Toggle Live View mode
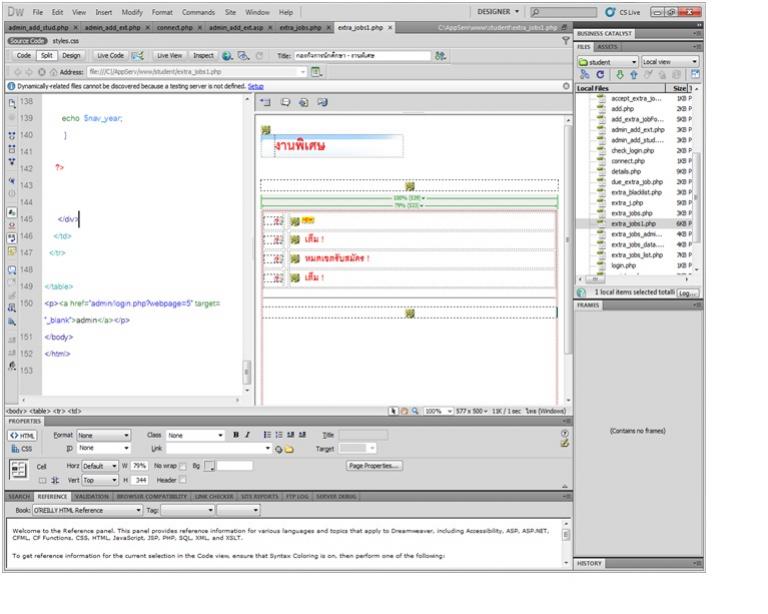The image size is (768, 614). tap(169, 56)
